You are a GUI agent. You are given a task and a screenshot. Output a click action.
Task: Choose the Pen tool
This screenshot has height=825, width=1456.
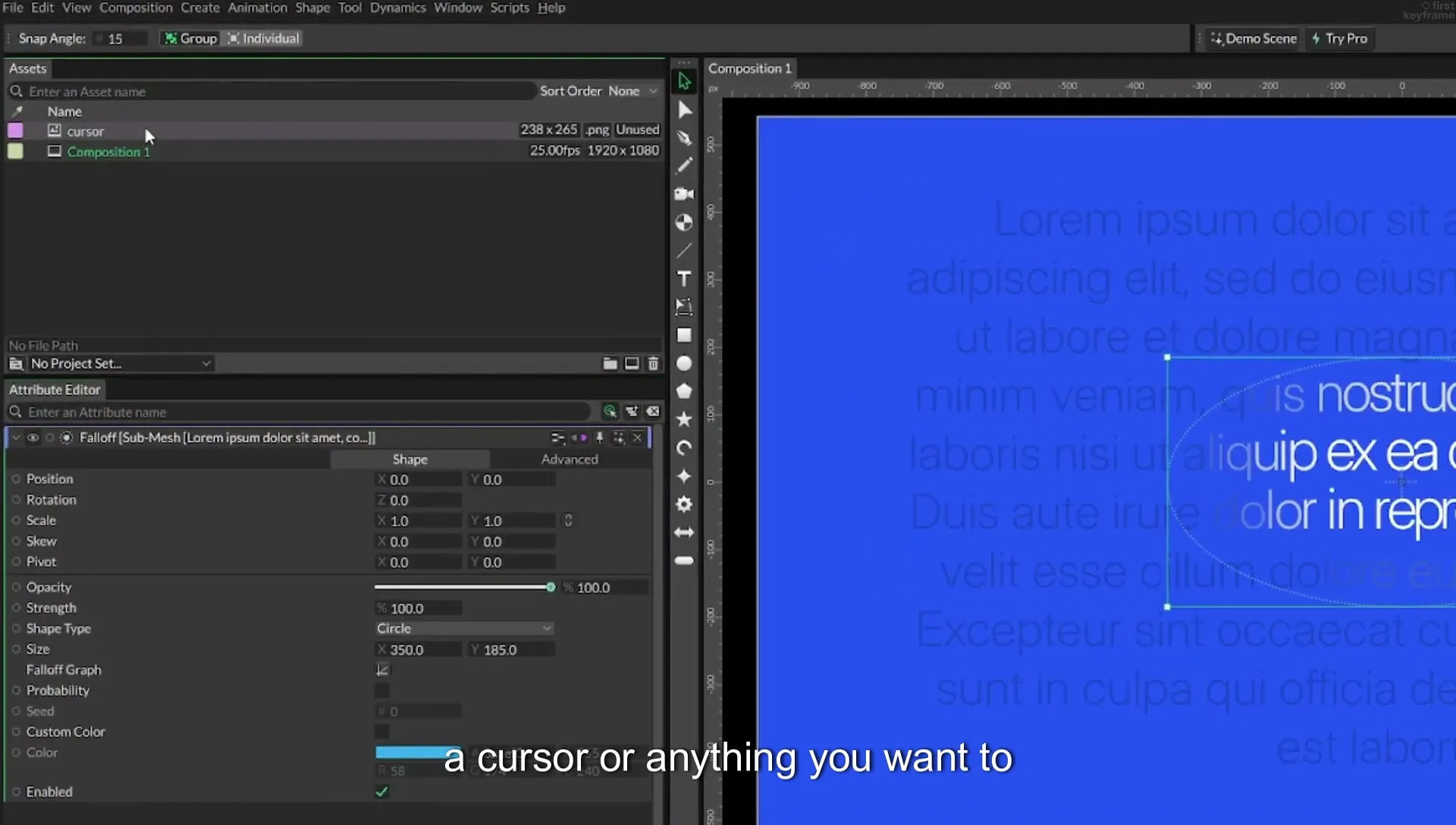click(x=684, y=138)
